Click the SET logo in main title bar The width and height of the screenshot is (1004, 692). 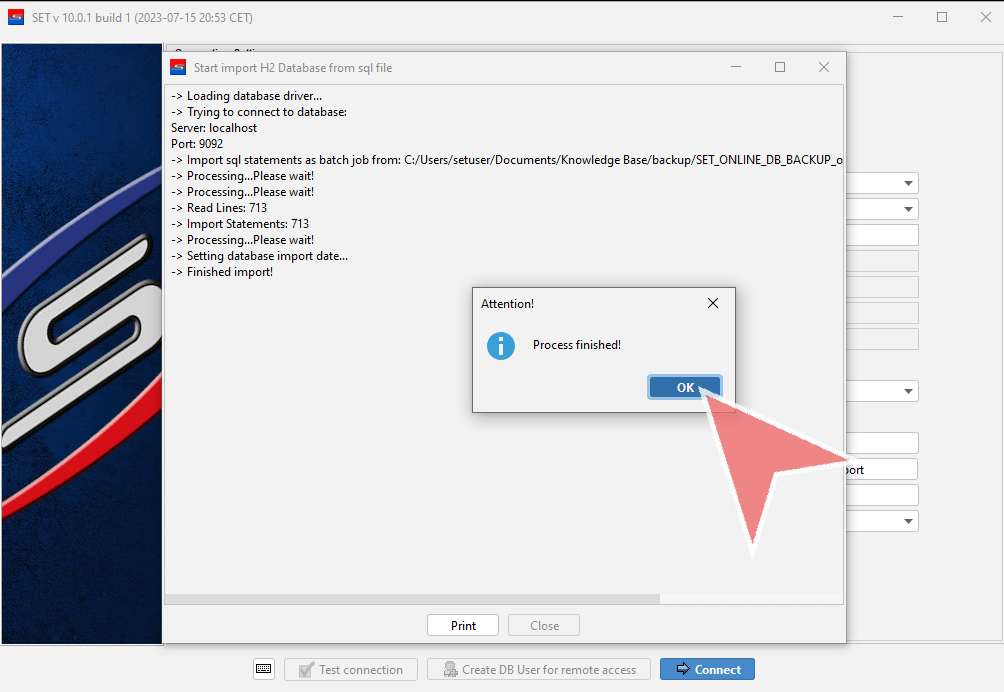(x=16, y=17)
